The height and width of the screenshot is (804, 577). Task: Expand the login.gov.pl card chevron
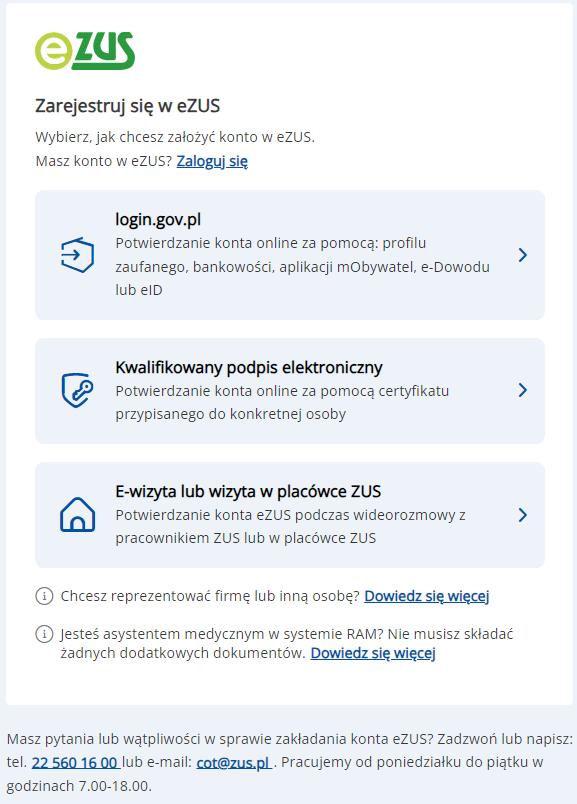(x=523, y=254)
